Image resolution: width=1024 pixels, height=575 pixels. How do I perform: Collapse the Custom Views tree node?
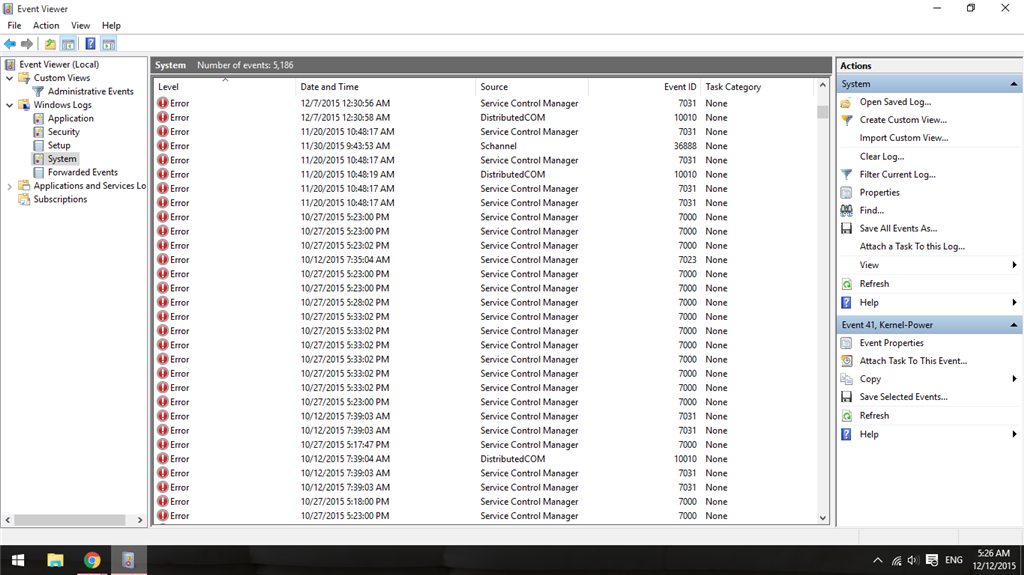coord(10,78)
